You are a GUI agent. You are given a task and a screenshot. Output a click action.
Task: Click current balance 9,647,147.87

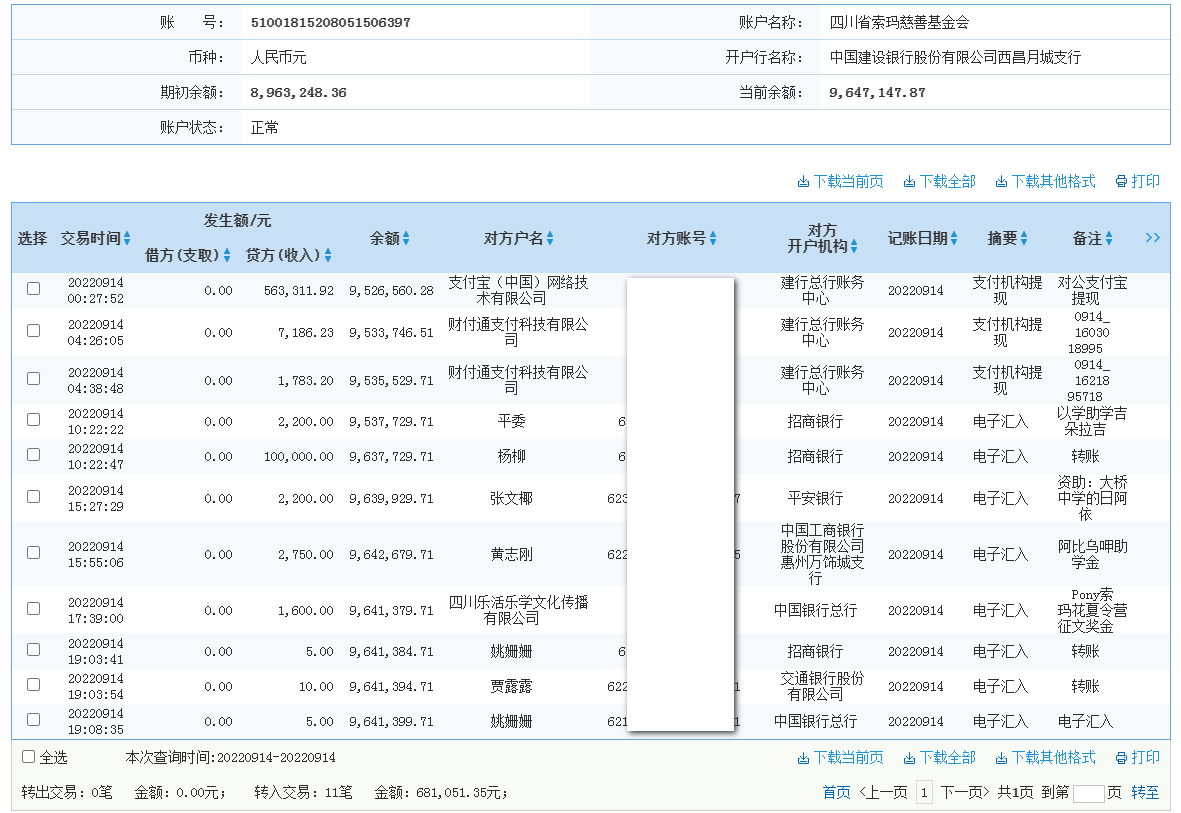877,93
